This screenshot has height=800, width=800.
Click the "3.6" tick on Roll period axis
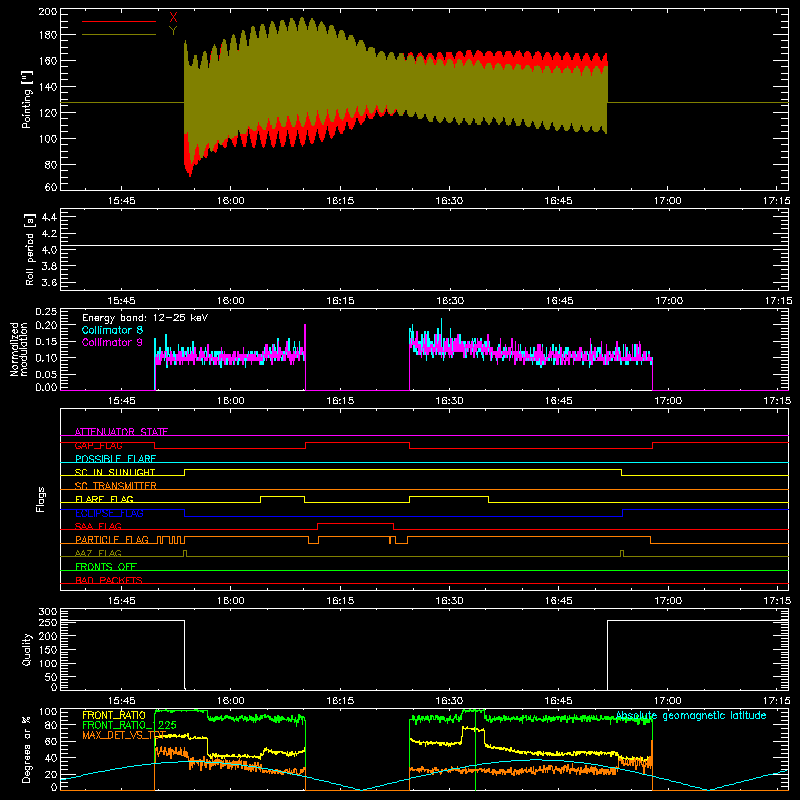(49, 282)
